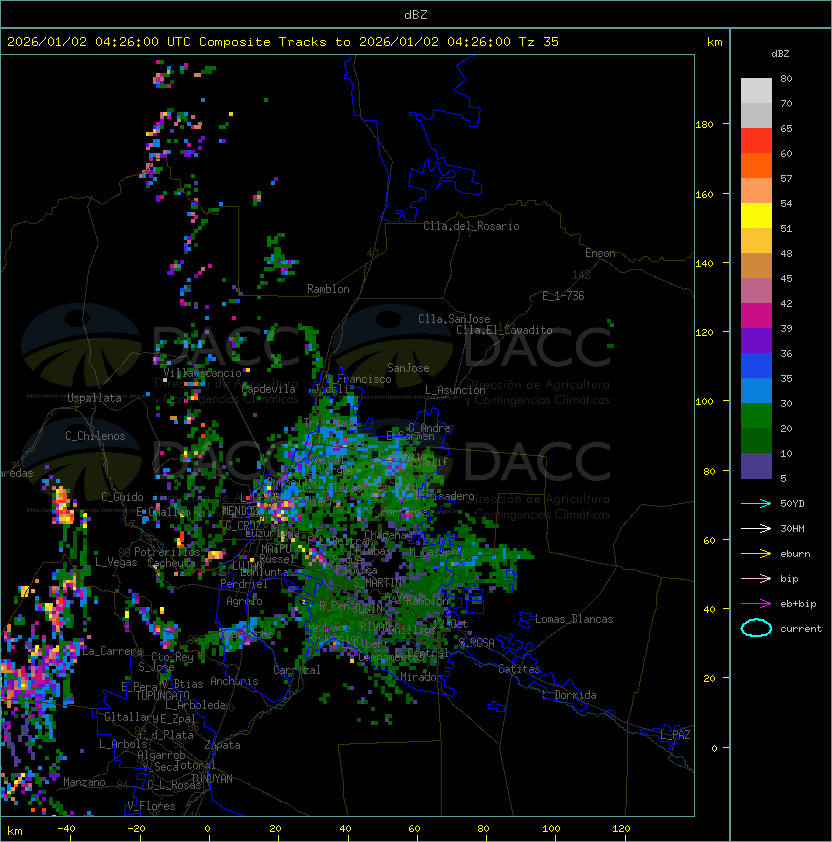Click the 'L_PAZ' map label

pos(675,735)
